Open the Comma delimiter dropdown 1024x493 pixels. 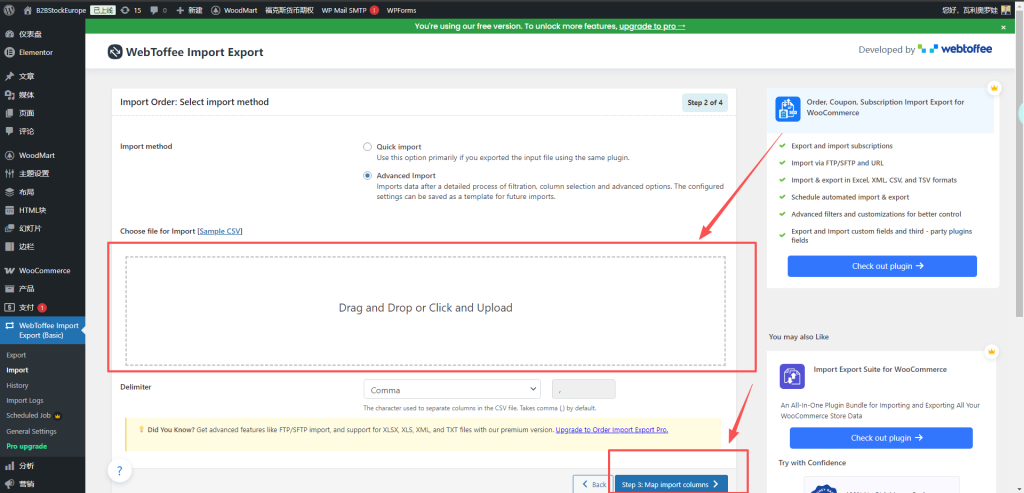[452, 390]
